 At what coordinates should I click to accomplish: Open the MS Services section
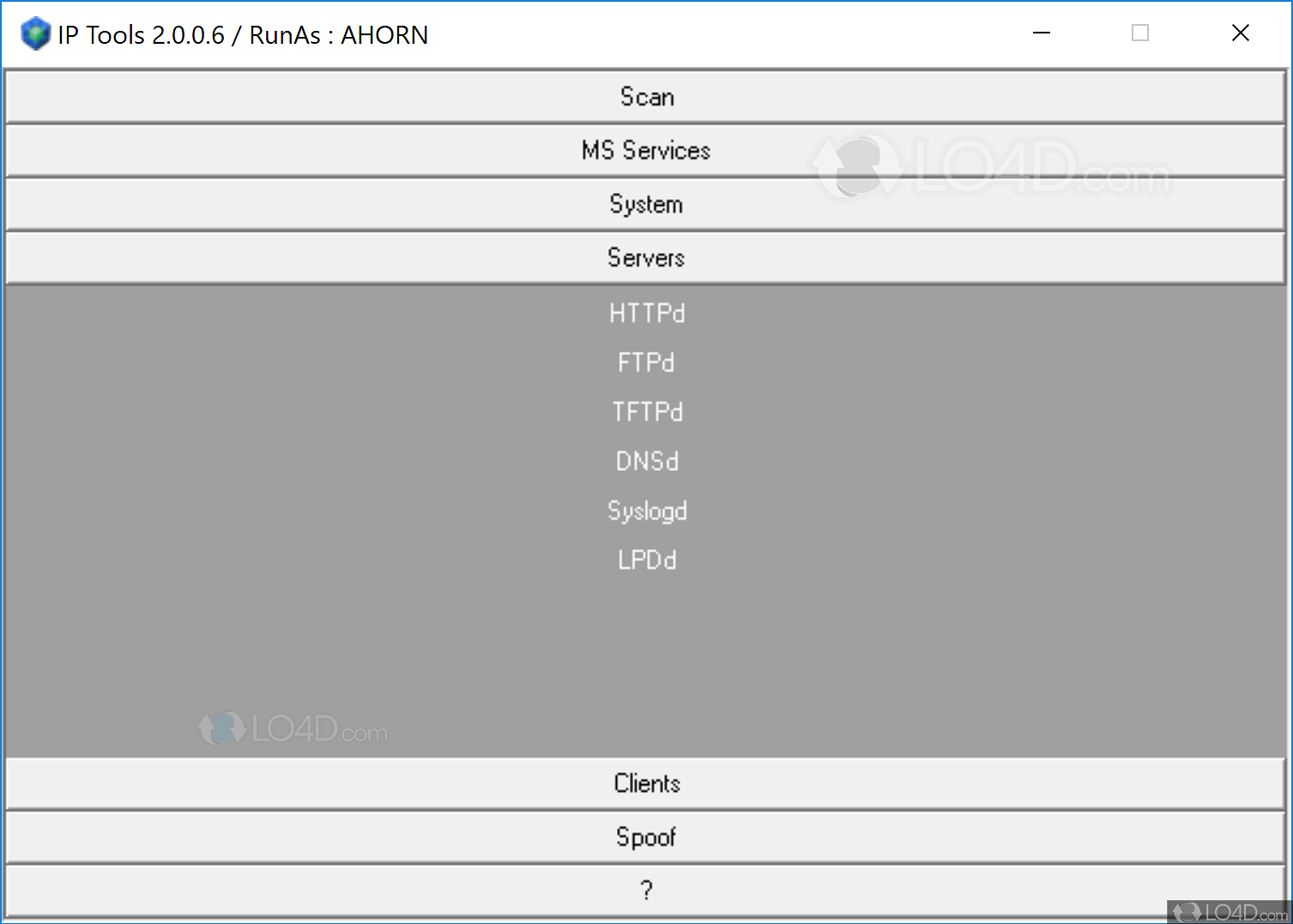point(645,150)
